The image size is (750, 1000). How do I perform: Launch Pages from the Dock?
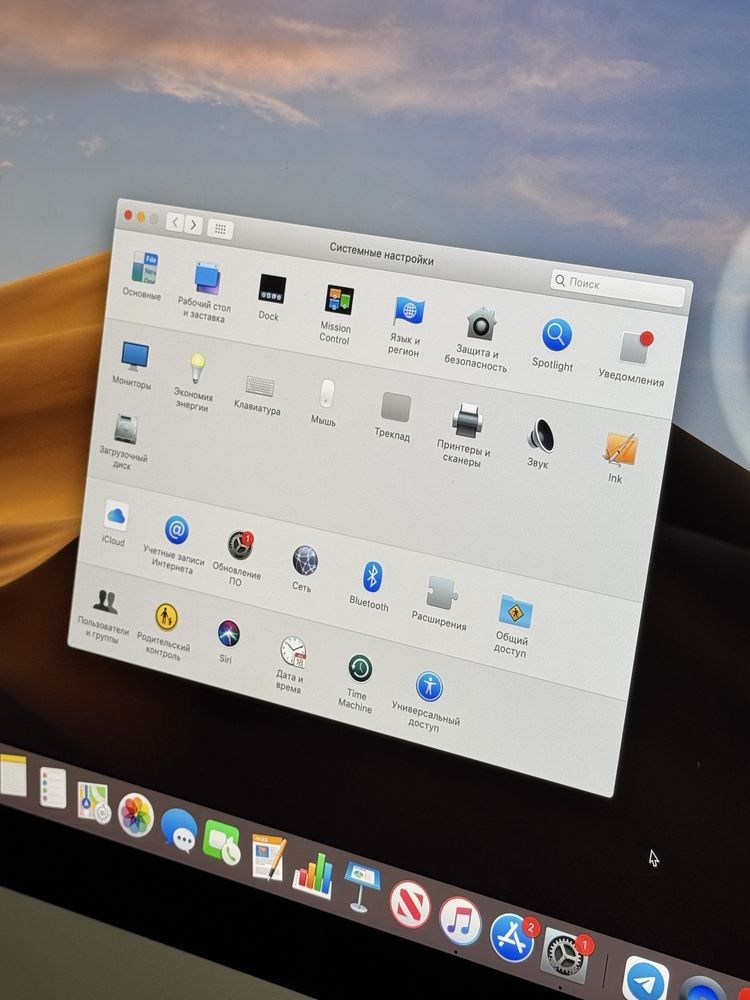click(x=268, y=858)
